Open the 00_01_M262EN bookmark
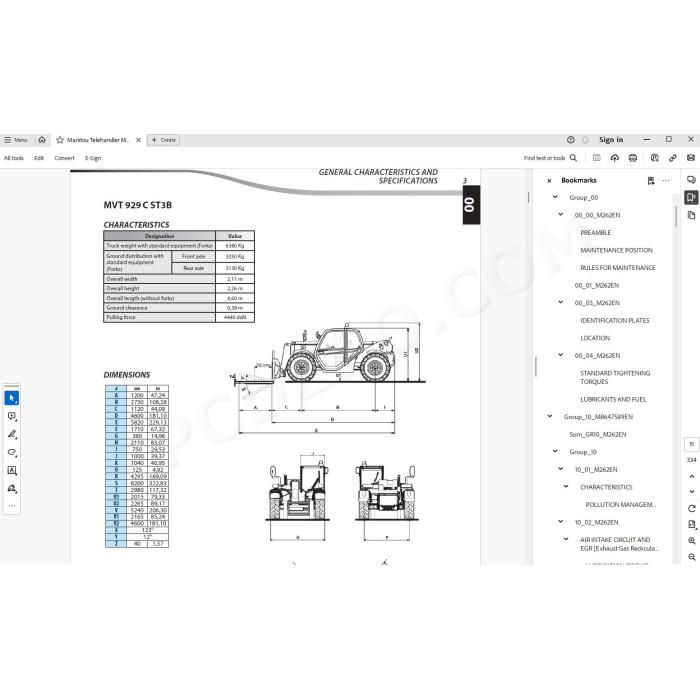The image size is (700, 700). pyautogui.click(x=596, y=285)
